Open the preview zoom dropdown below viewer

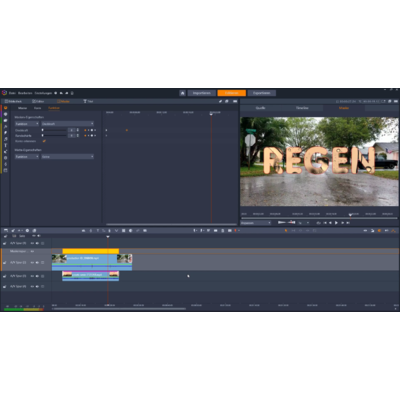(256, 223)
